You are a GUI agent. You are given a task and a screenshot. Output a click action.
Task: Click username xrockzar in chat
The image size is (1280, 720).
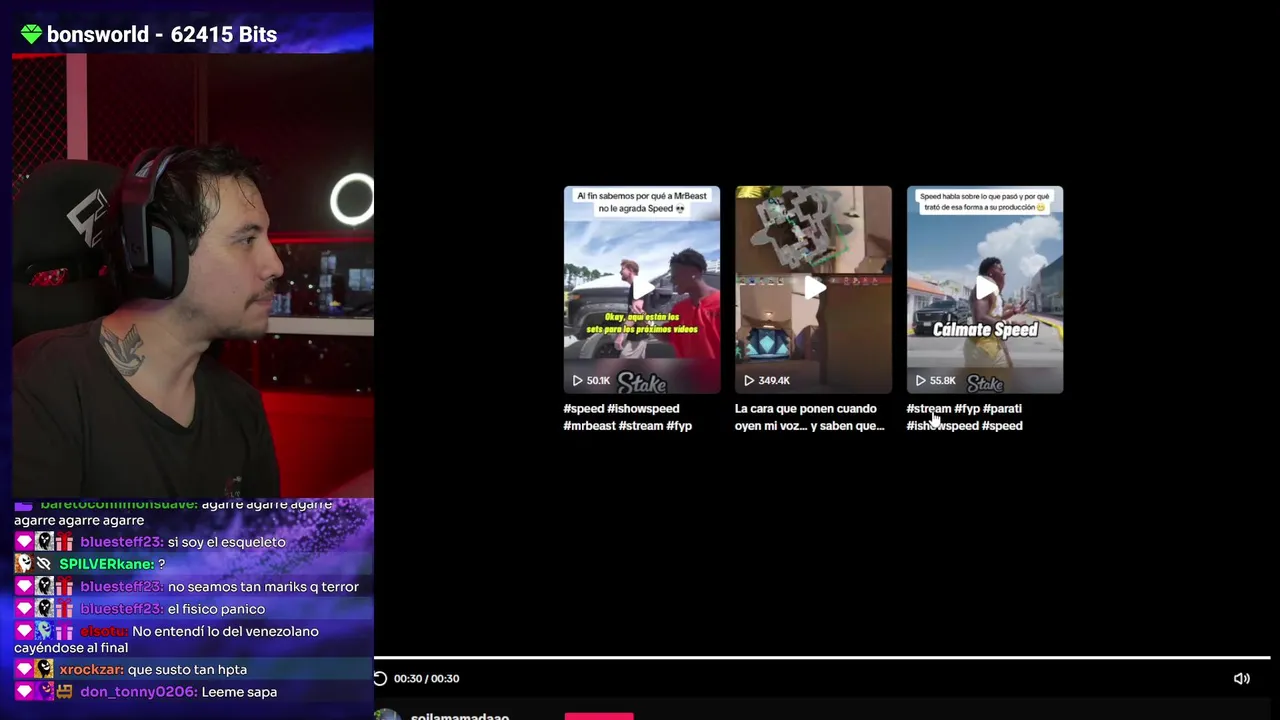click(x=91, y=669)
